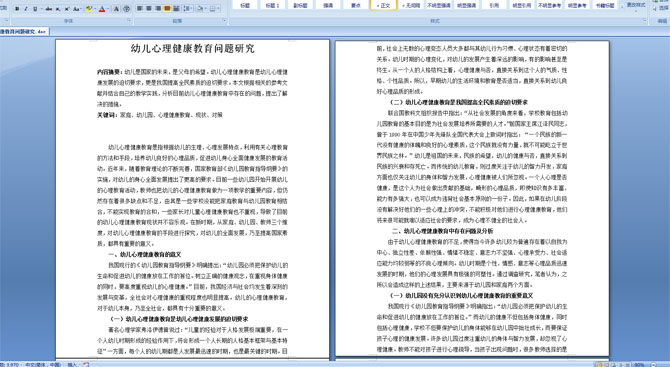Click heading 二、幼儿心理健康教育中存在问题及分析

442,231
